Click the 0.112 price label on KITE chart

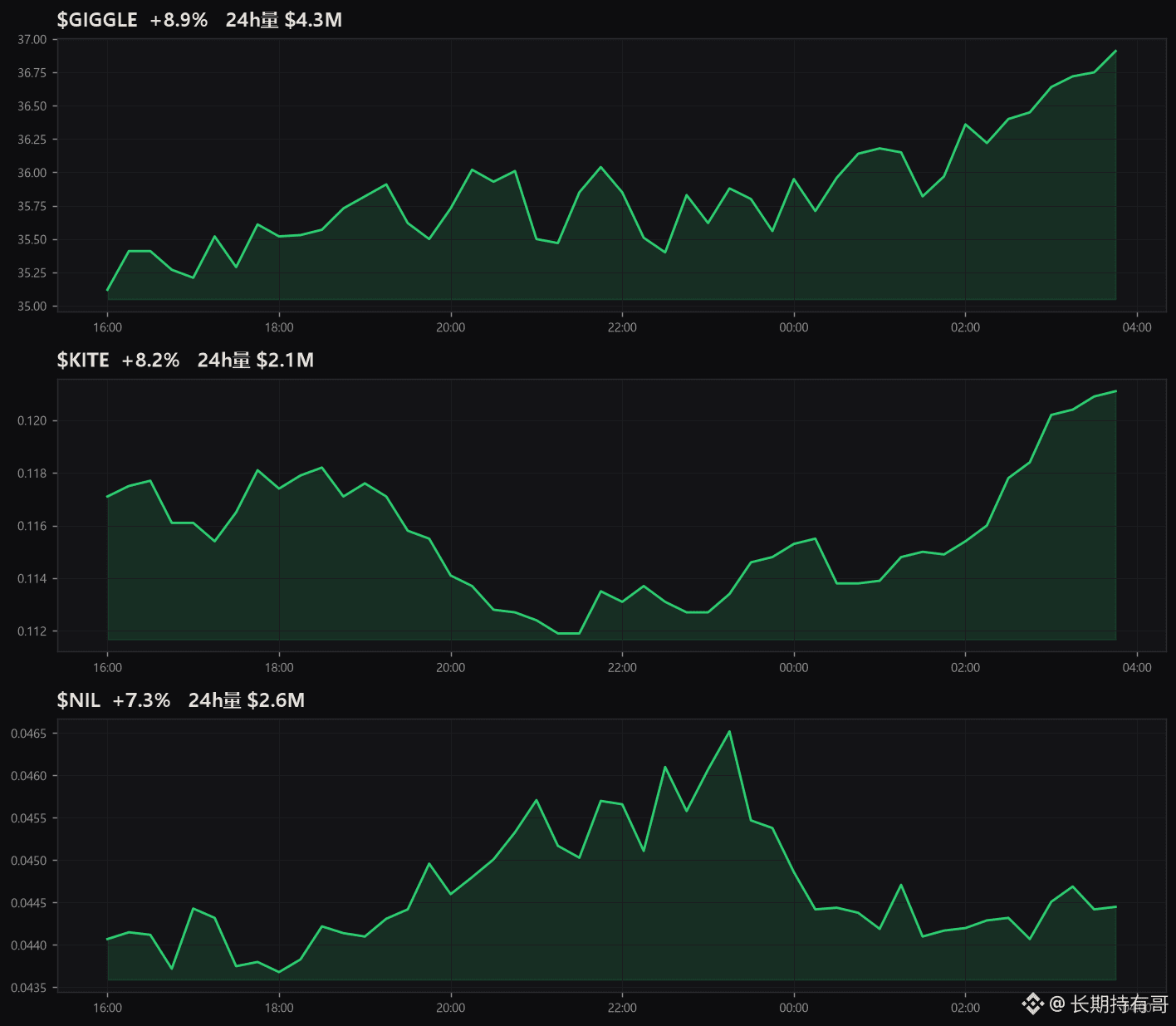[32, 631]
